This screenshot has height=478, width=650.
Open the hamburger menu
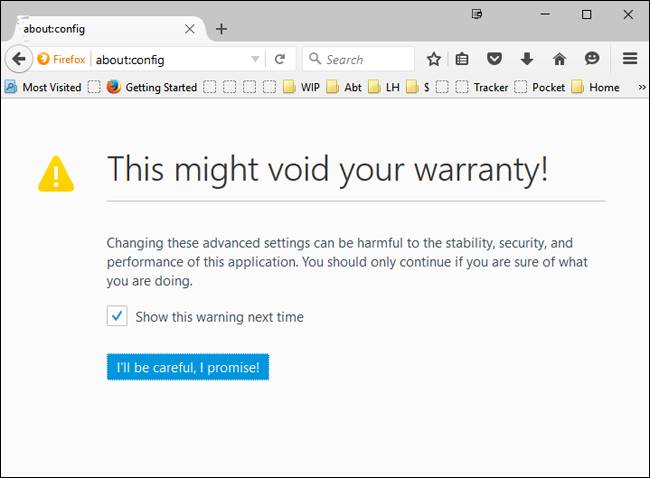click(630, 58)
